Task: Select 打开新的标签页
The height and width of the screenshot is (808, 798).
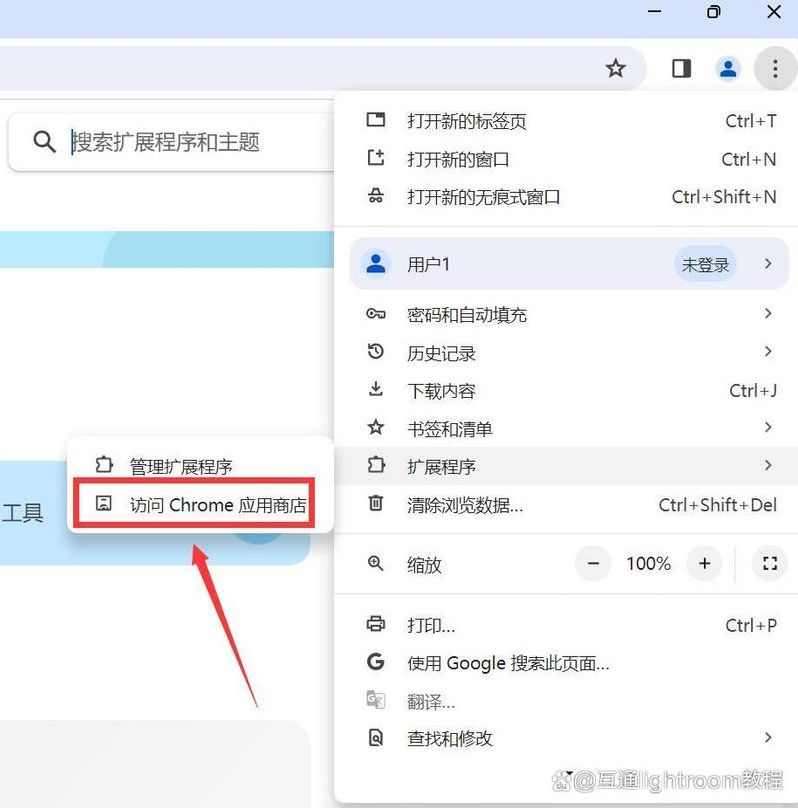Action: click(x=566, y=121)
